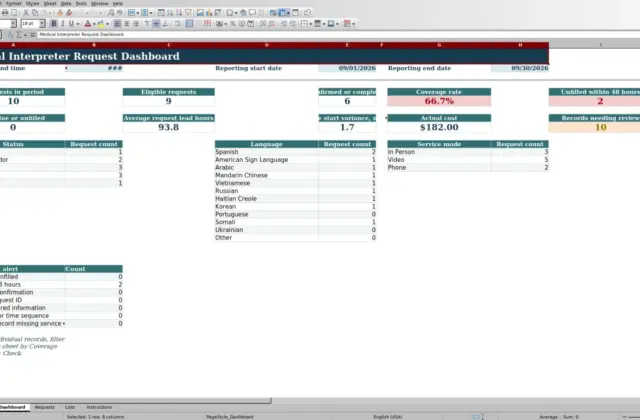Click the Clone Formatting paintbrush icon
Screen dimensions: 640x420
pos(60,13)
